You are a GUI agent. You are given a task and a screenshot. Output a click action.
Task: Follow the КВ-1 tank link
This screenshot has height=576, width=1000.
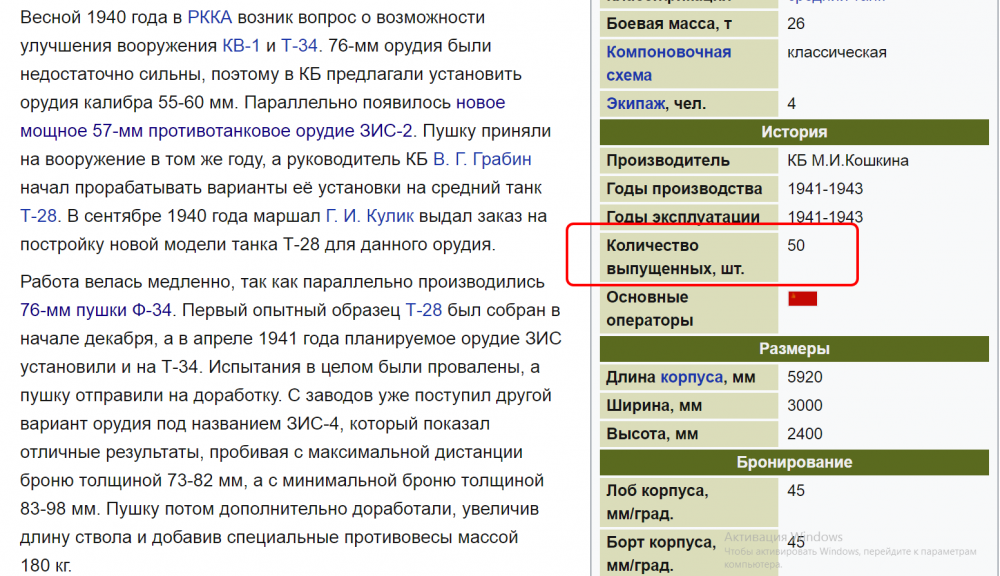coord(241,46)
